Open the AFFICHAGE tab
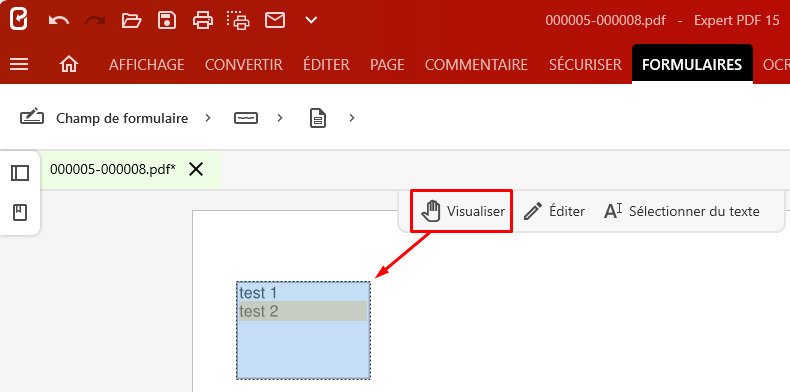790x392 pixels. 147,65
